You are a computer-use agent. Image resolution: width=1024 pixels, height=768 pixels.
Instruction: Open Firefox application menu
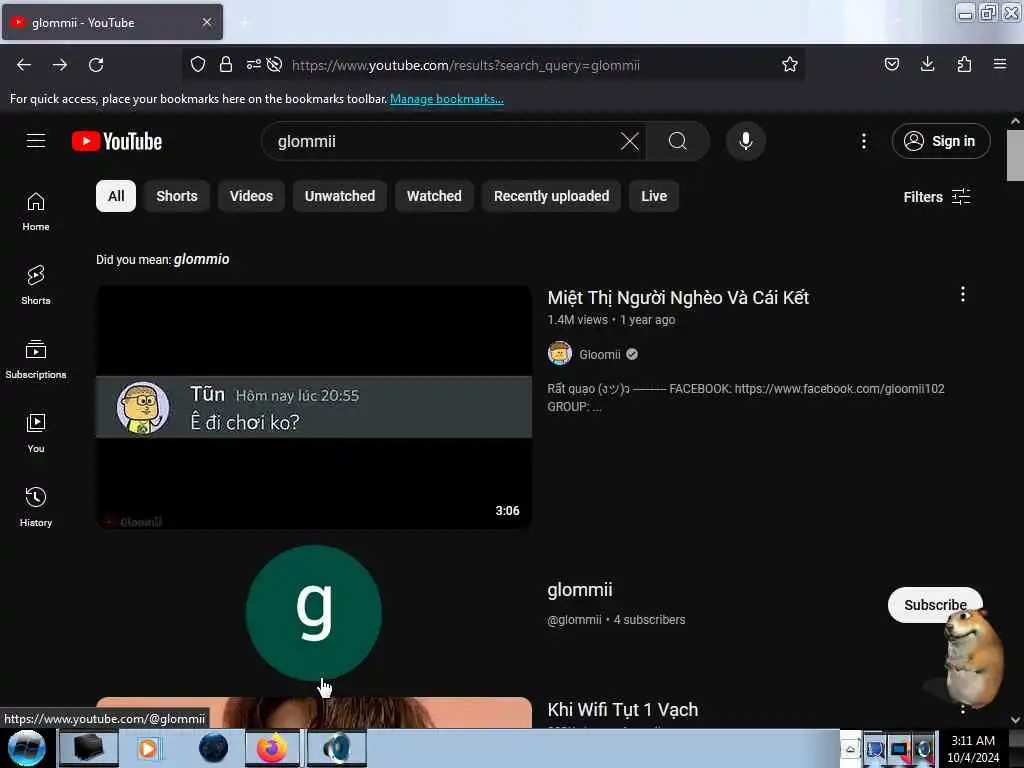1000,65
